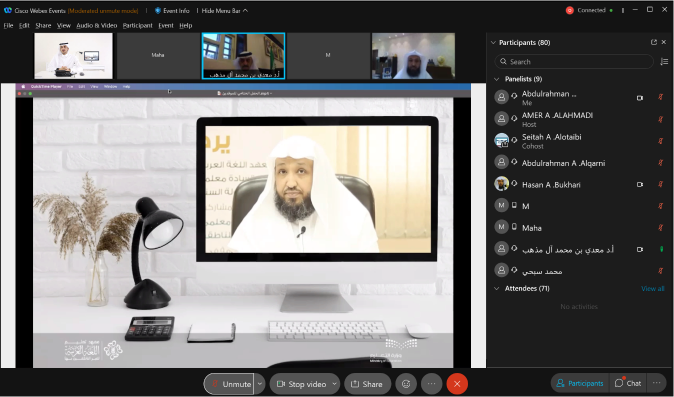Click Seitah A .Alotaibi avatar
674x397 pixels.
(x=501, y=140)
